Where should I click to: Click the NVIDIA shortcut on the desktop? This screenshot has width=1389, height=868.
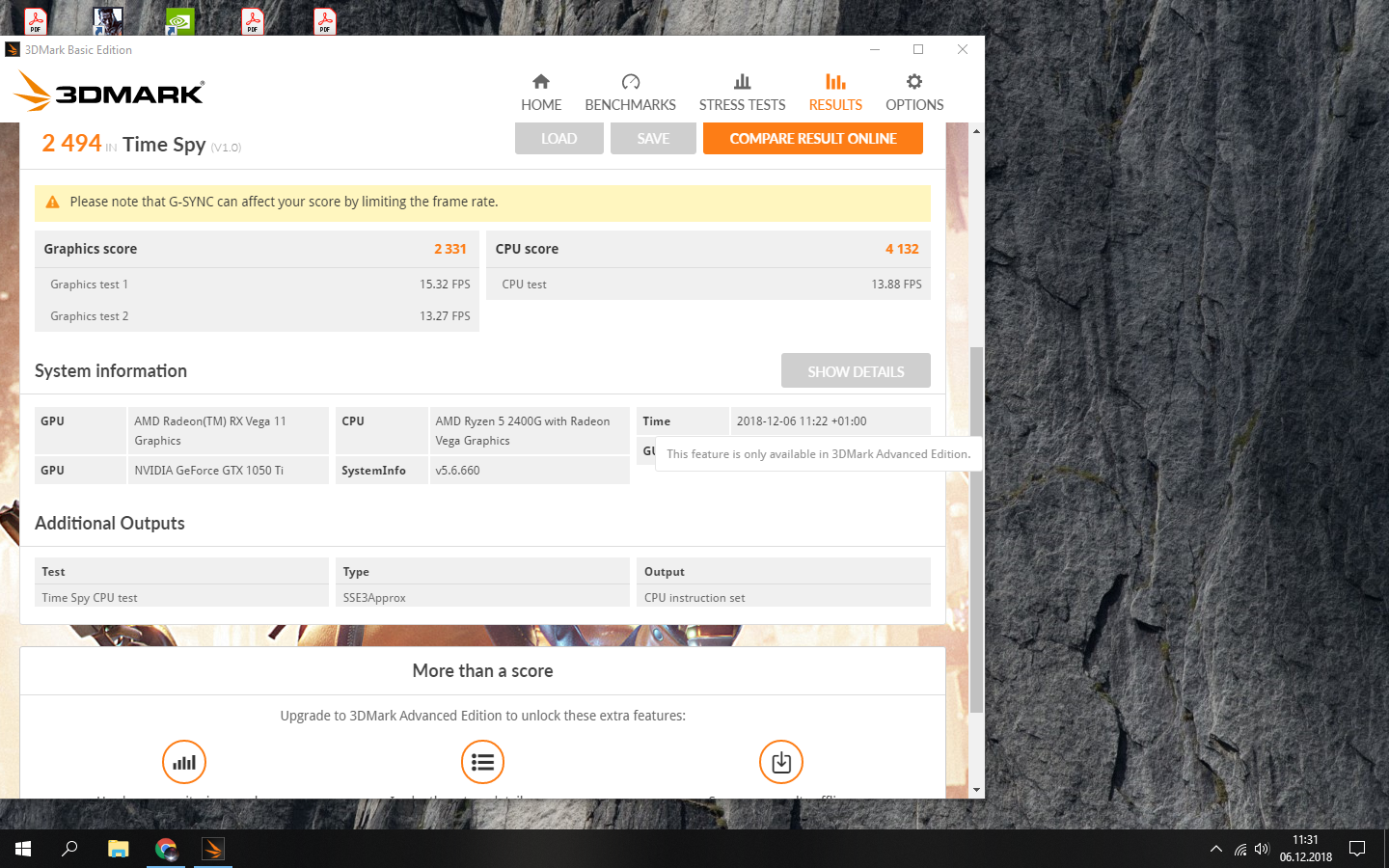(179, 20)
